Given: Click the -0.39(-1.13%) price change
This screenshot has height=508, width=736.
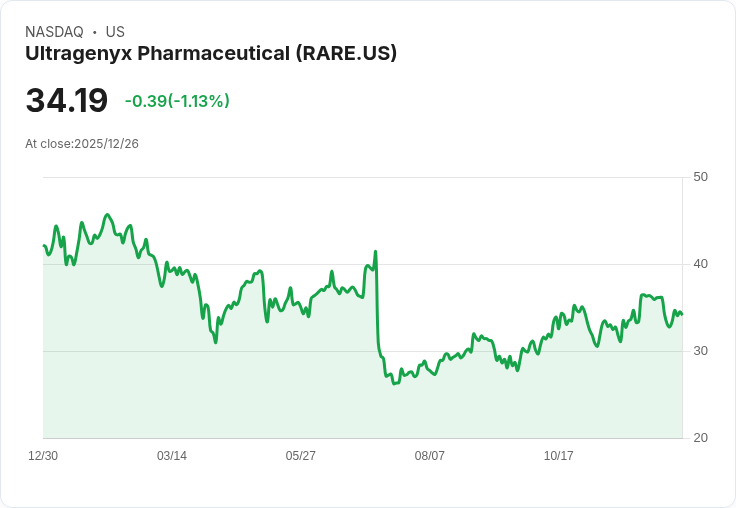Looking at the screenshot, I should click(x=177, y=101).
